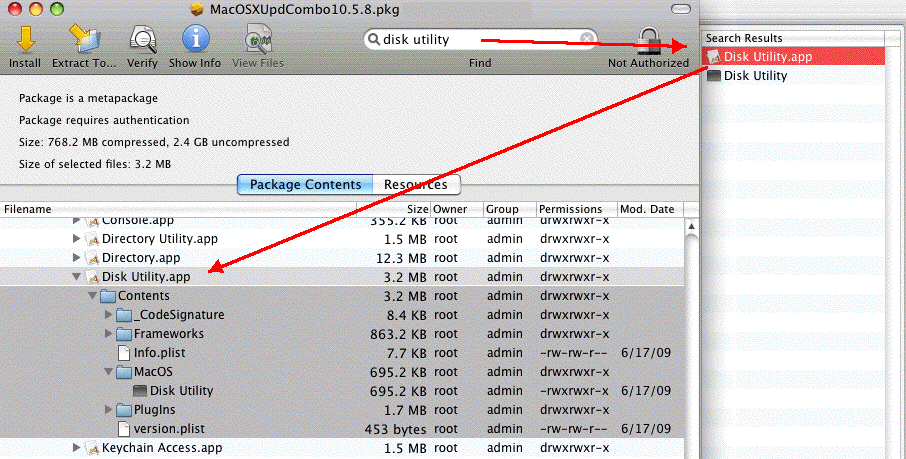Click the Info.plist document icon
The image size is (906, 459).
124,353
